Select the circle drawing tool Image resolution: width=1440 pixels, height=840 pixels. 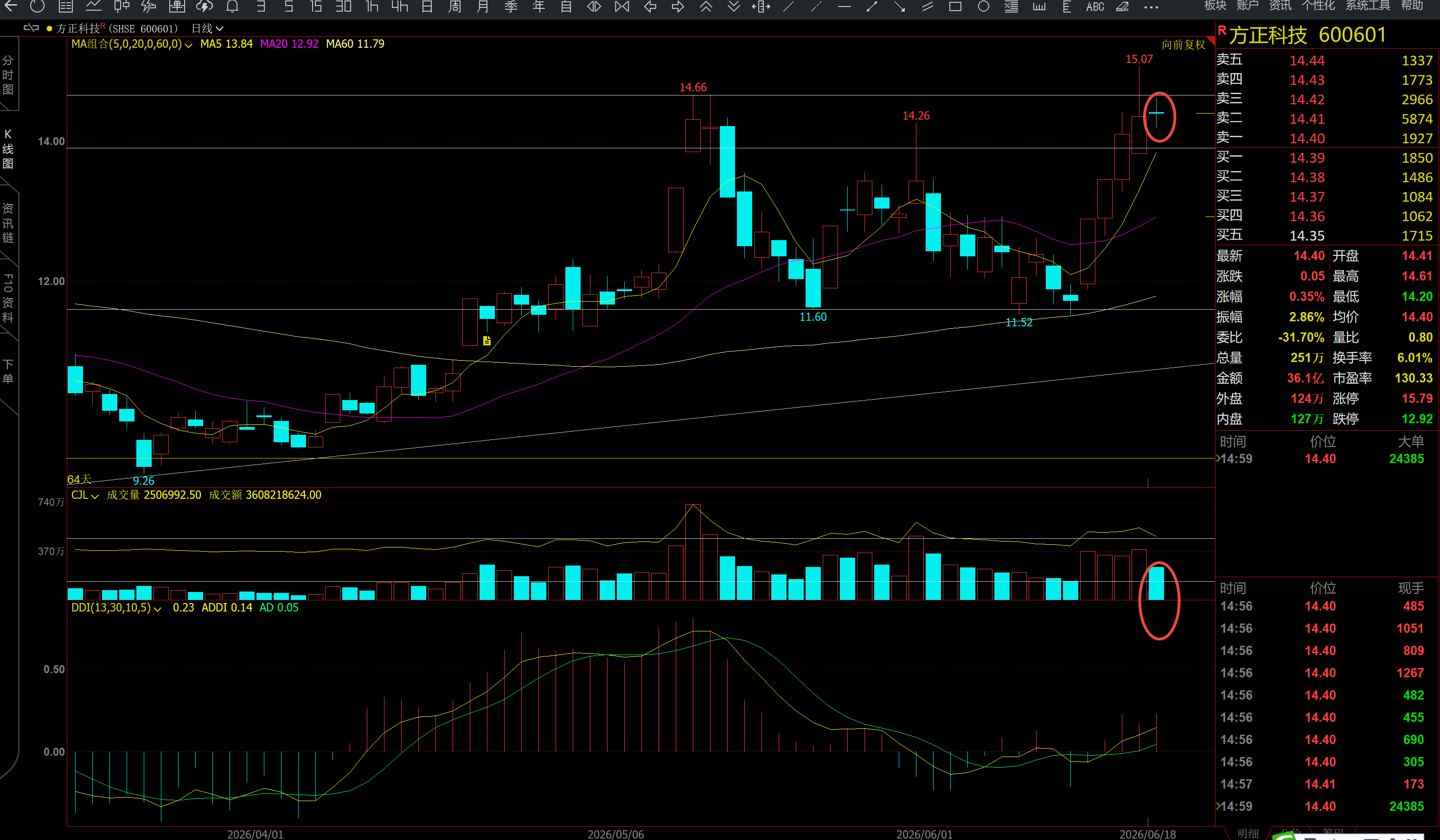(984, 6)
